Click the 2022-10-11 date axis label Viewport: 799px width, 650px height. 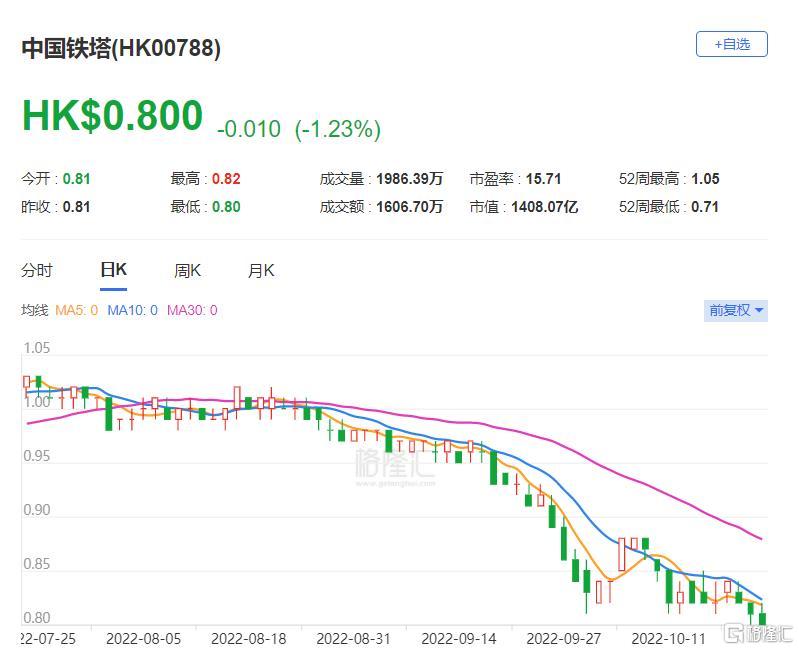point(669,638)
